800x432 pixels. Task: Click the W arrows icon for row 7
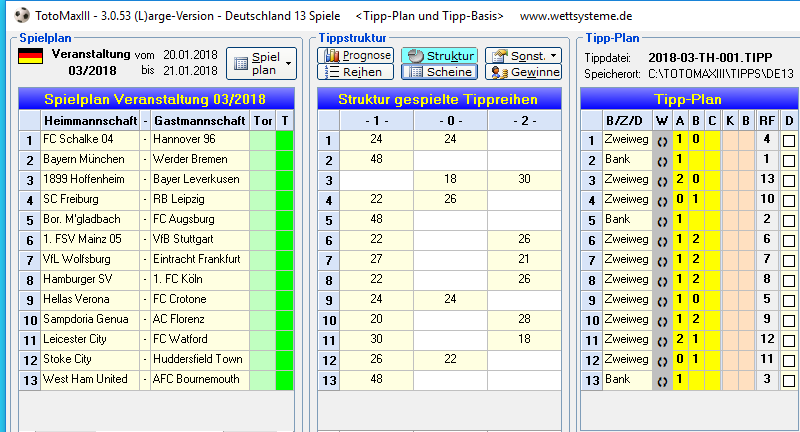(662, 260)
